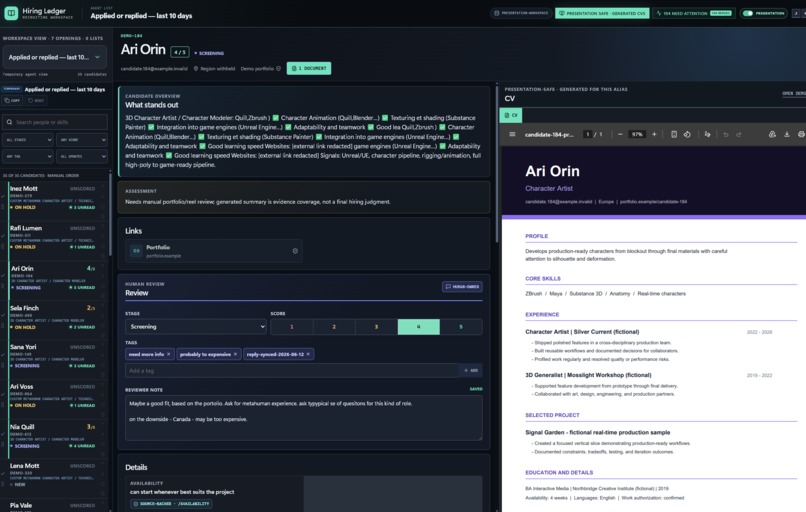The width and height of the screenshot is (806, 512).
Task: Click the candidate.184@example.invalid email text
Action: tap(155, 68)
